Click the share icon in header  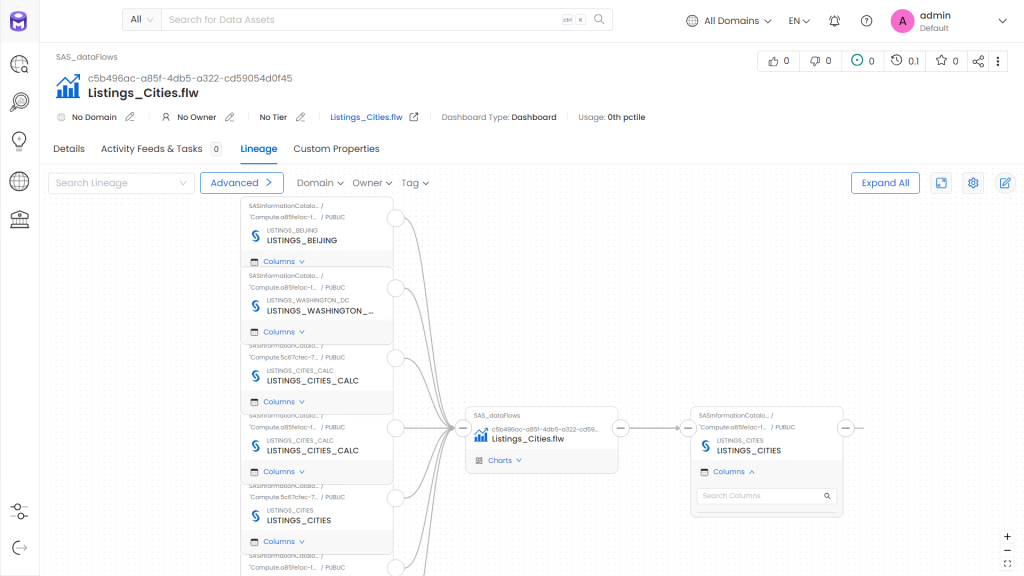(x=978, y=61)
